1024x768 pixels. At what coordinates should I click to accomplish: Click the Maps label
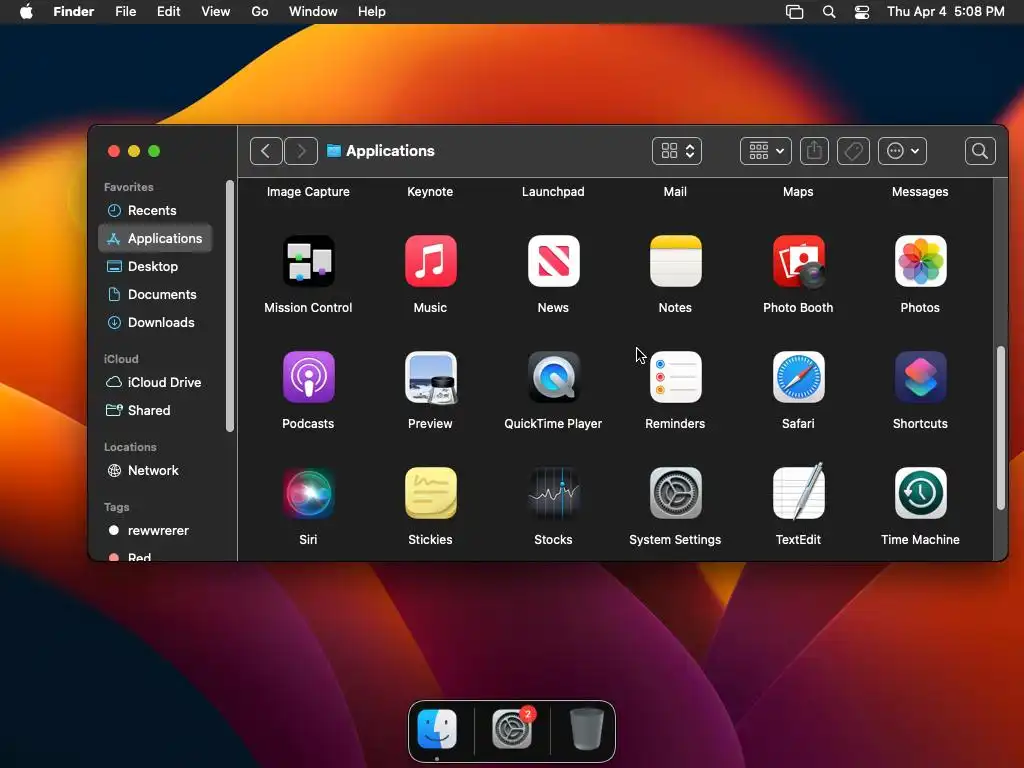tap(798, 191)
